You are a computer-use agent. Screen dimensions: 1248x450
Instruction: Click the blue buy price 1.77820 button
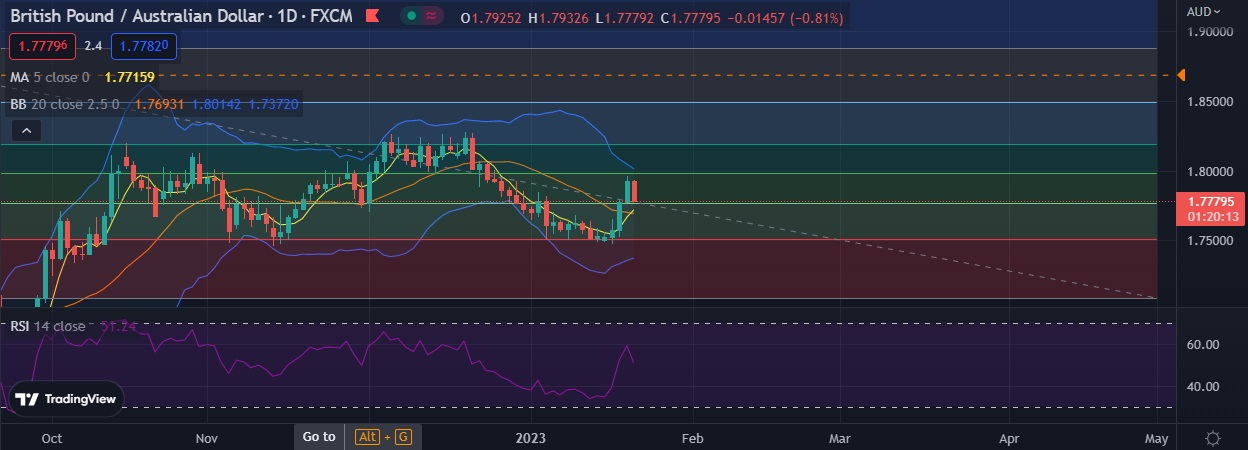144,45
